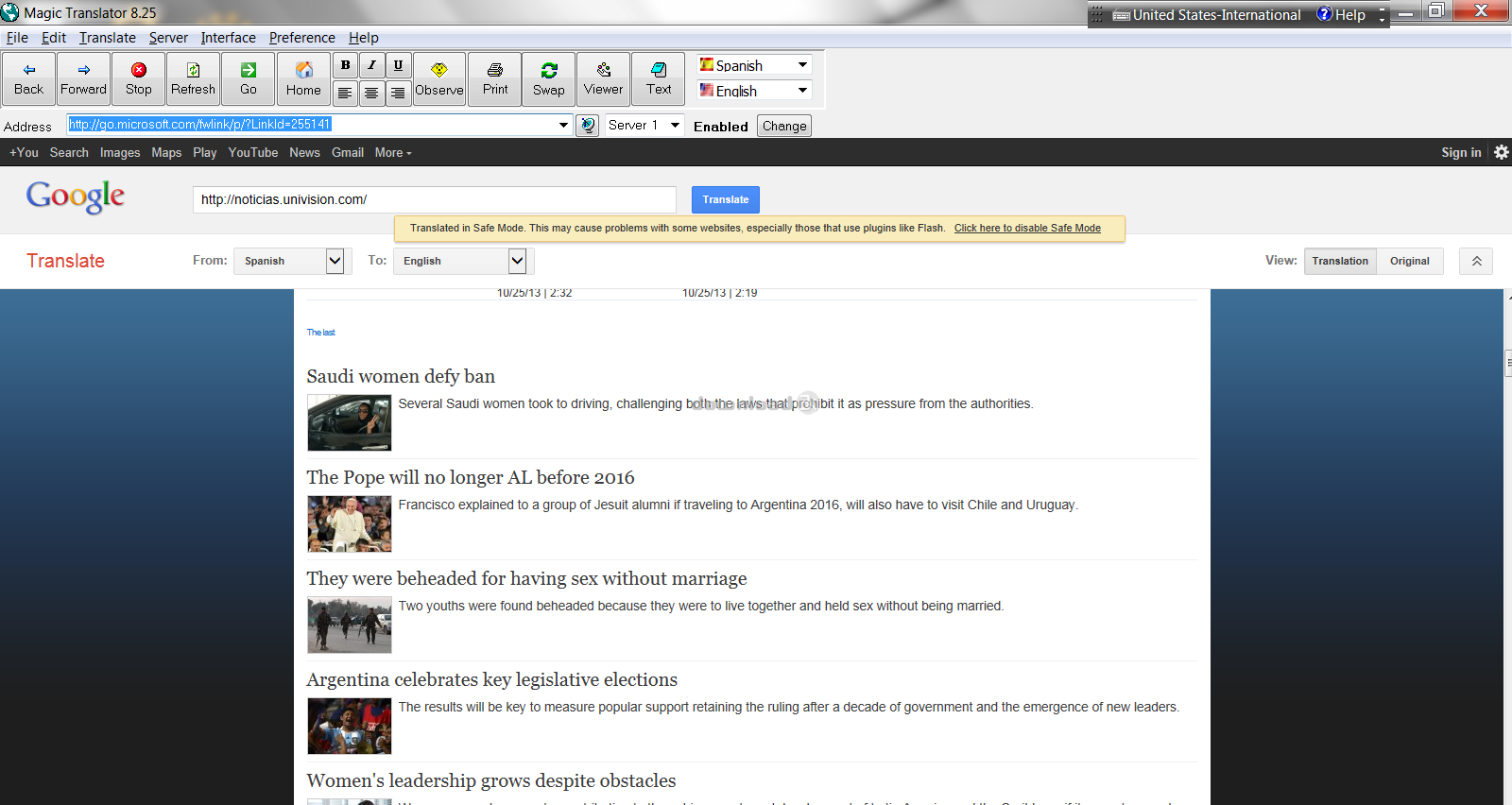
Task: Expand the More menu in Google bar
Action: tap(393, 152)
